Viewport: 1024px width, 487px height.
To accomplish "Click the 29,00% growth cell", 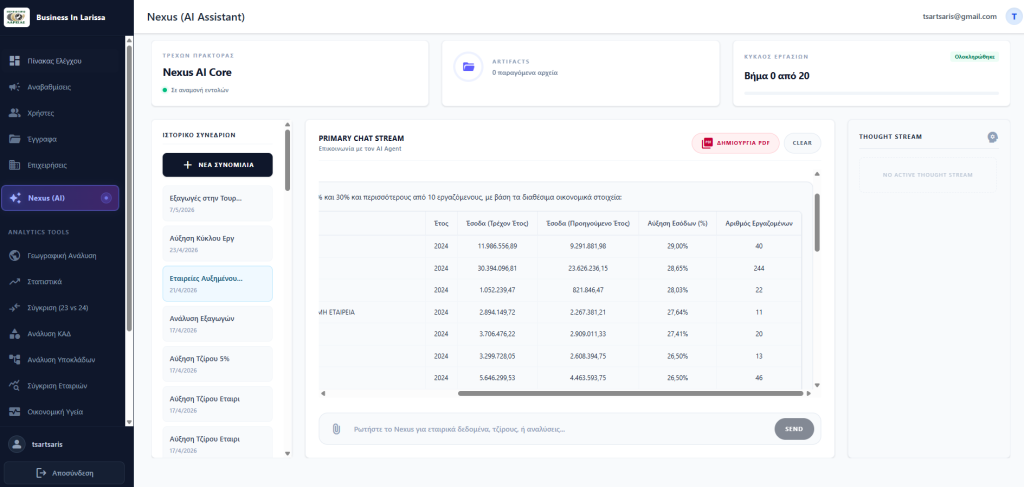I will click(677, 246).
